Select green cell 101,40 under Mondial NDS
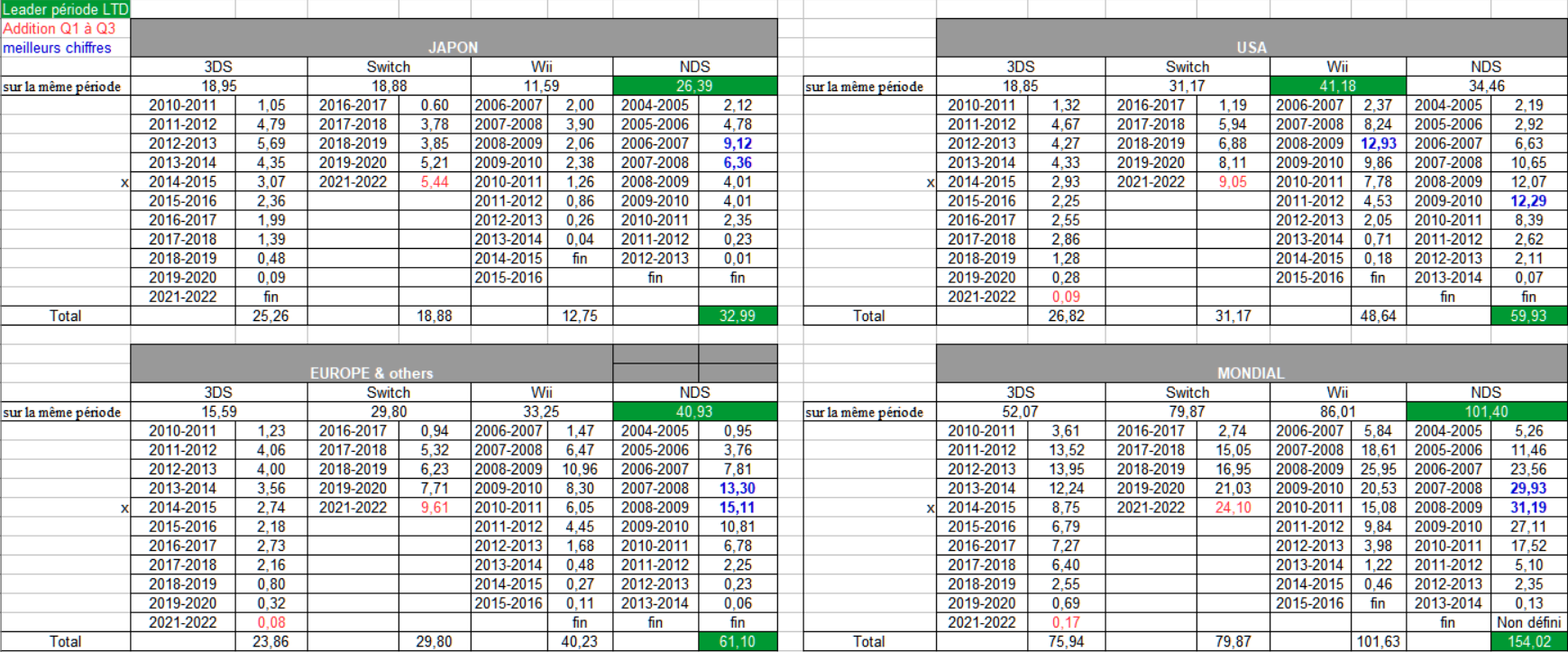1568x652 pixels. (1486, 411)
